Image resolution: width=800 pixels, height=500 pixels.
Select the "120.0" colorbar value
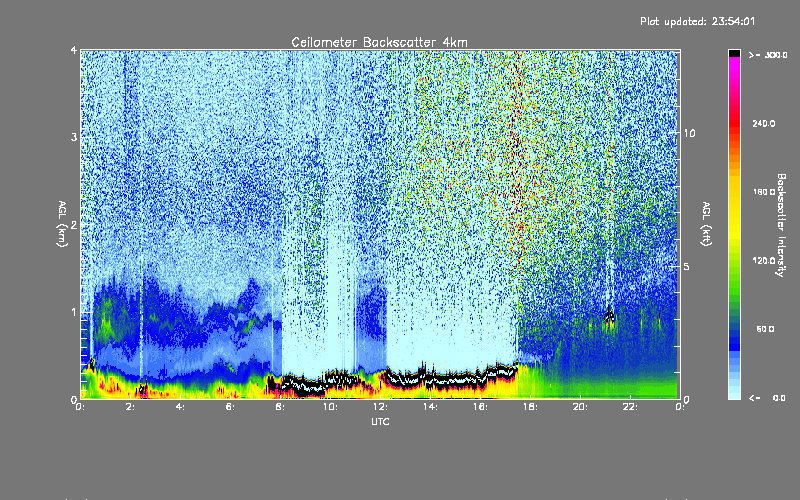(764, 261)
